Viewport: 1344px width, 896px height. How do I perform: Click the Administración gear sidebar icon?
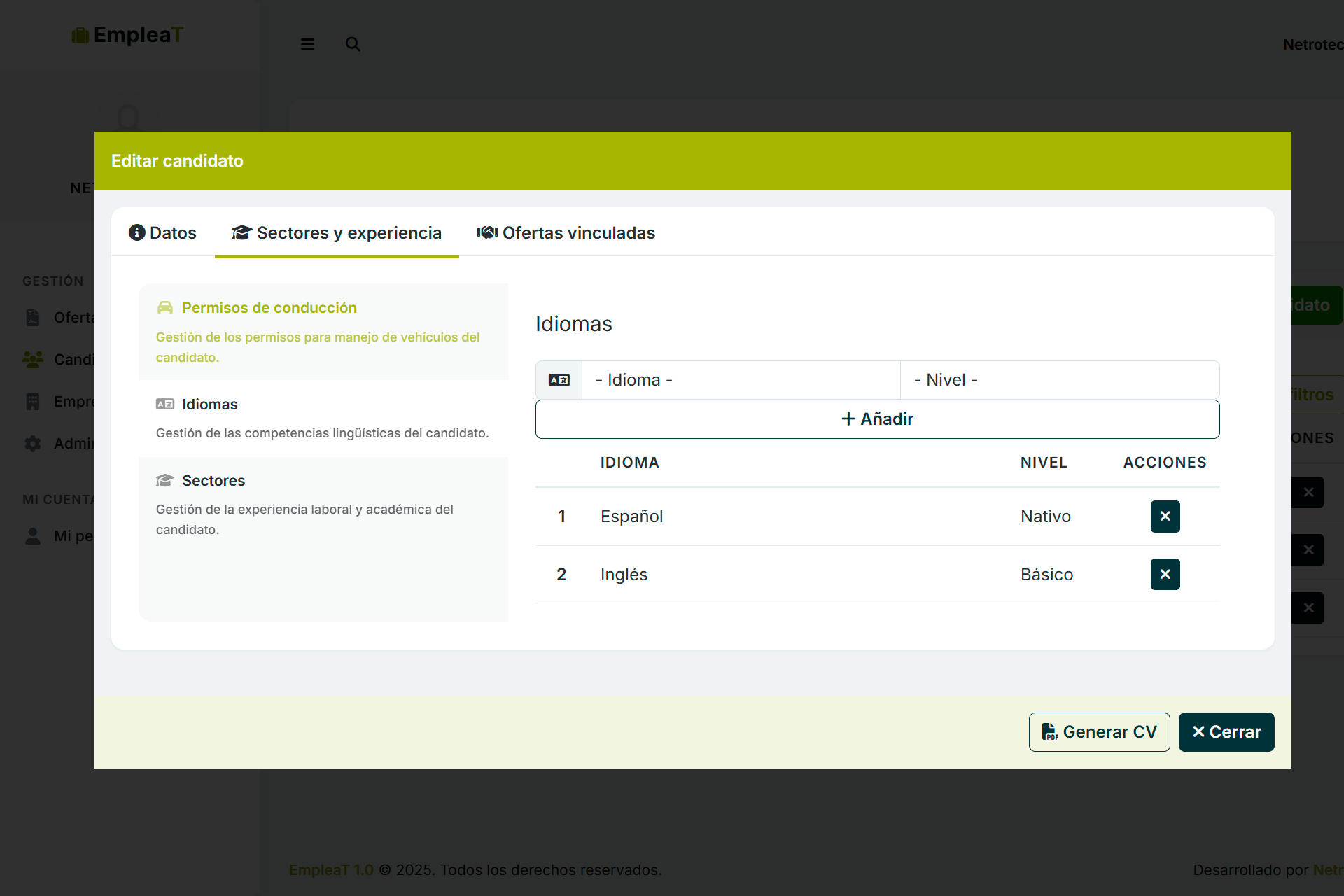point(33,444)
